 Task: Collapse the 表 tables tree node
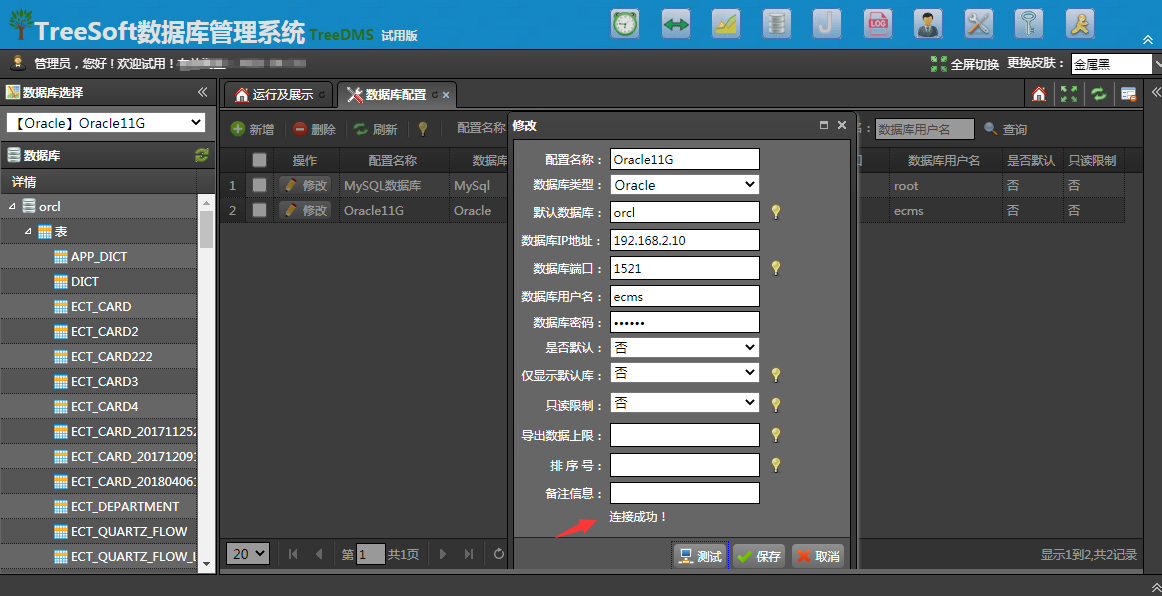point(27,231)
